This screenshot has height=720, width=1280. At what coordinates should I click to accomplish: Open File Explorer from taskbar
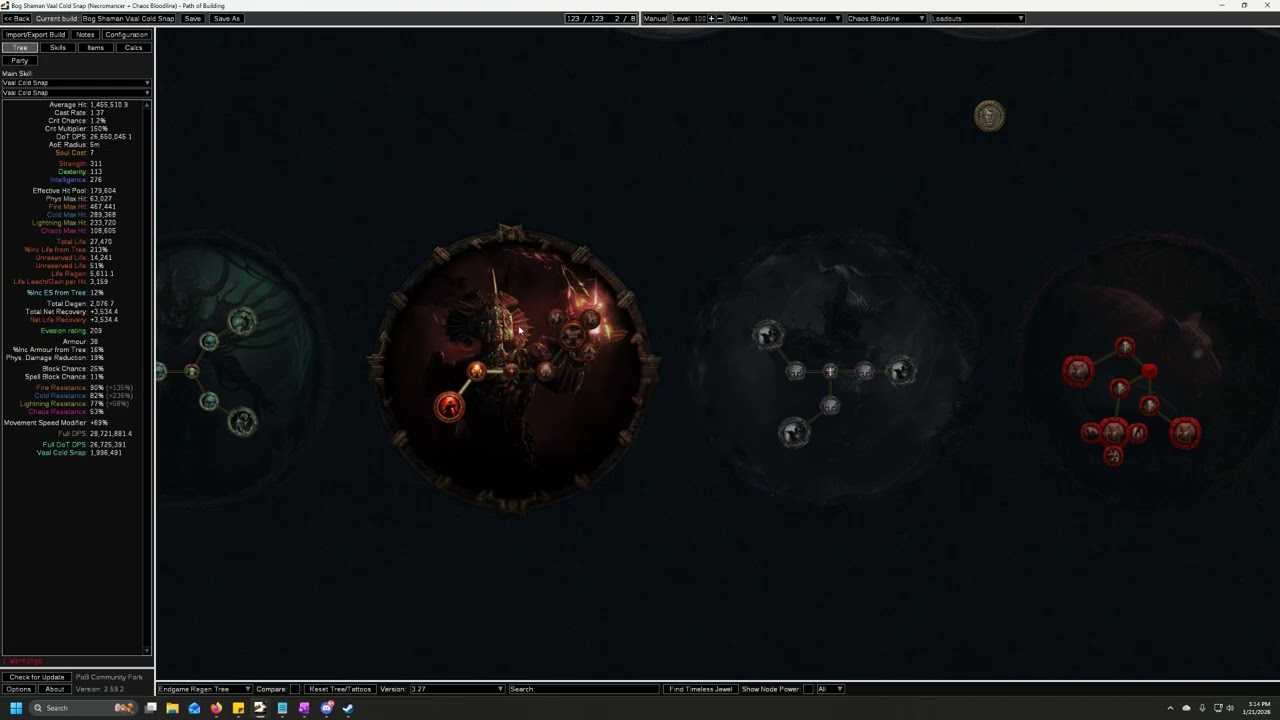[172, 708]
